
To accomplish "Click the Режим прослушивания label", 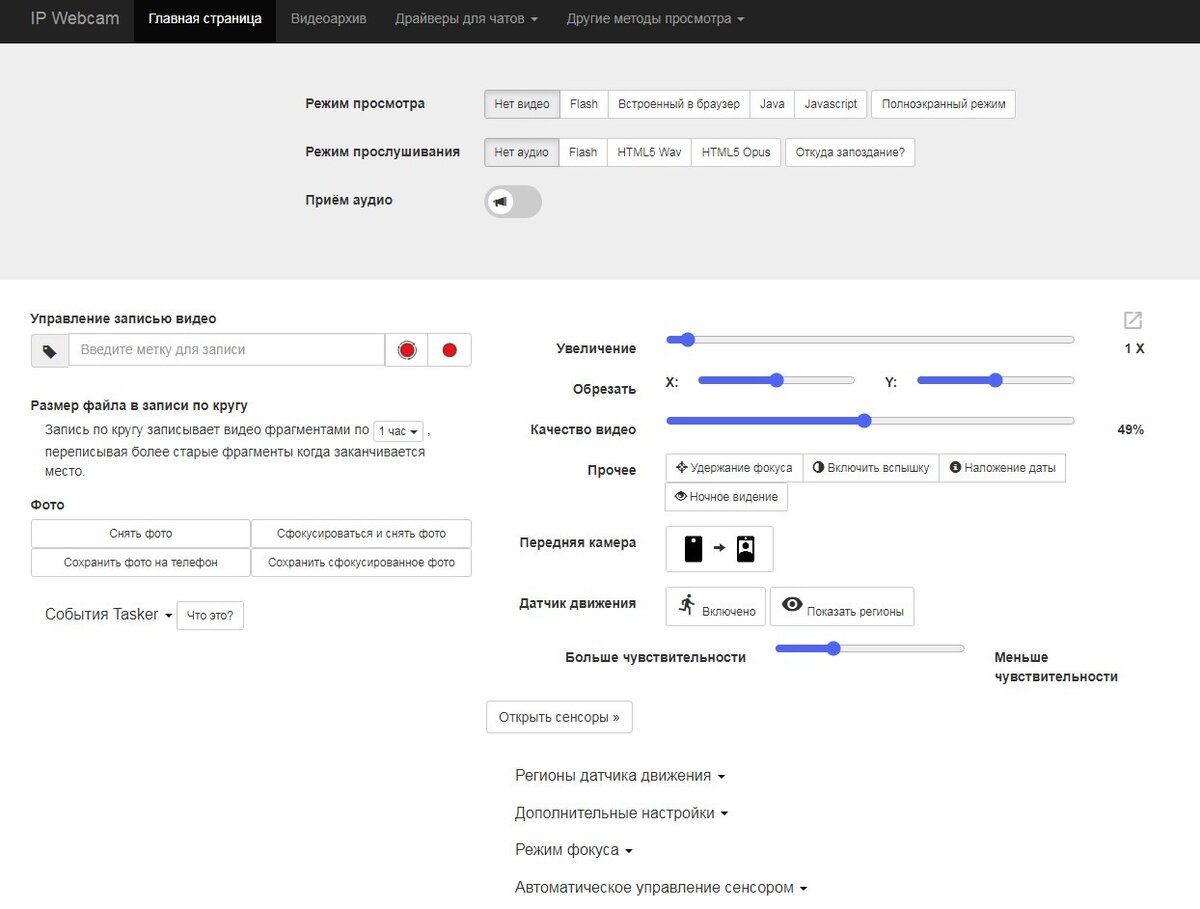I will pyautogui.click(x=382, y=152).
